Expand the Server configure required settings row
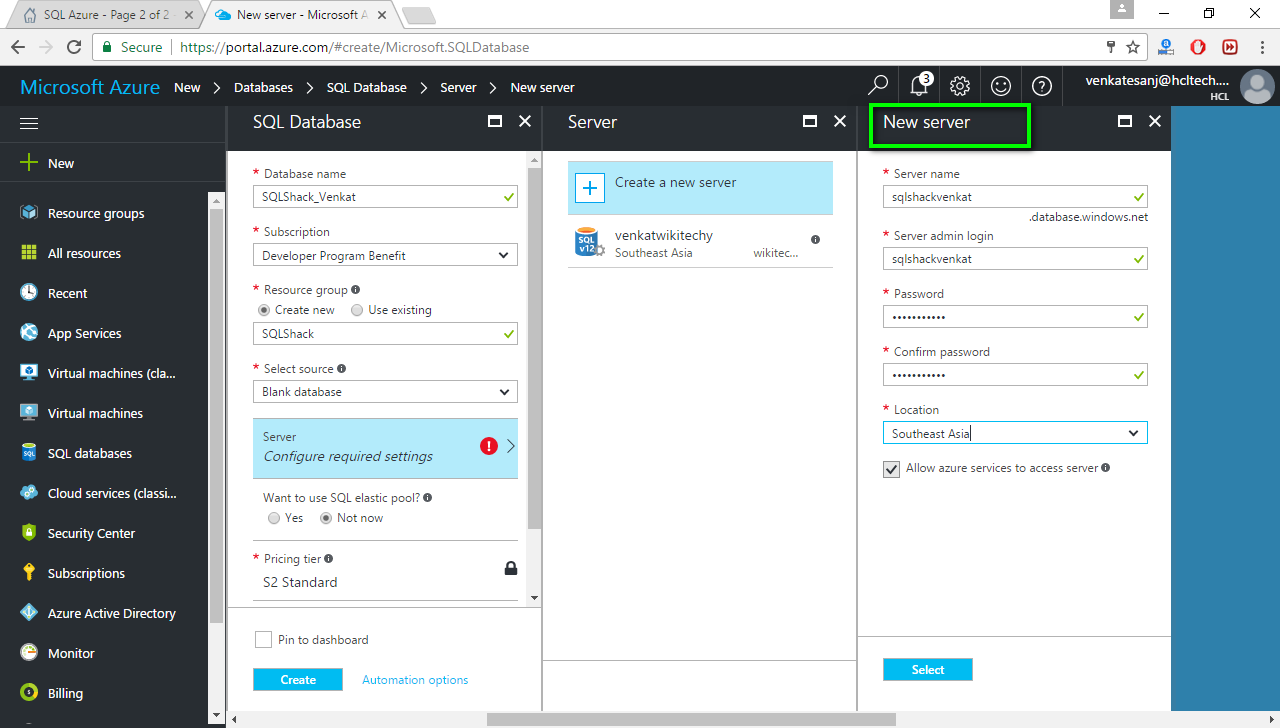This screenshot has width=1280, height=728. 385,447
